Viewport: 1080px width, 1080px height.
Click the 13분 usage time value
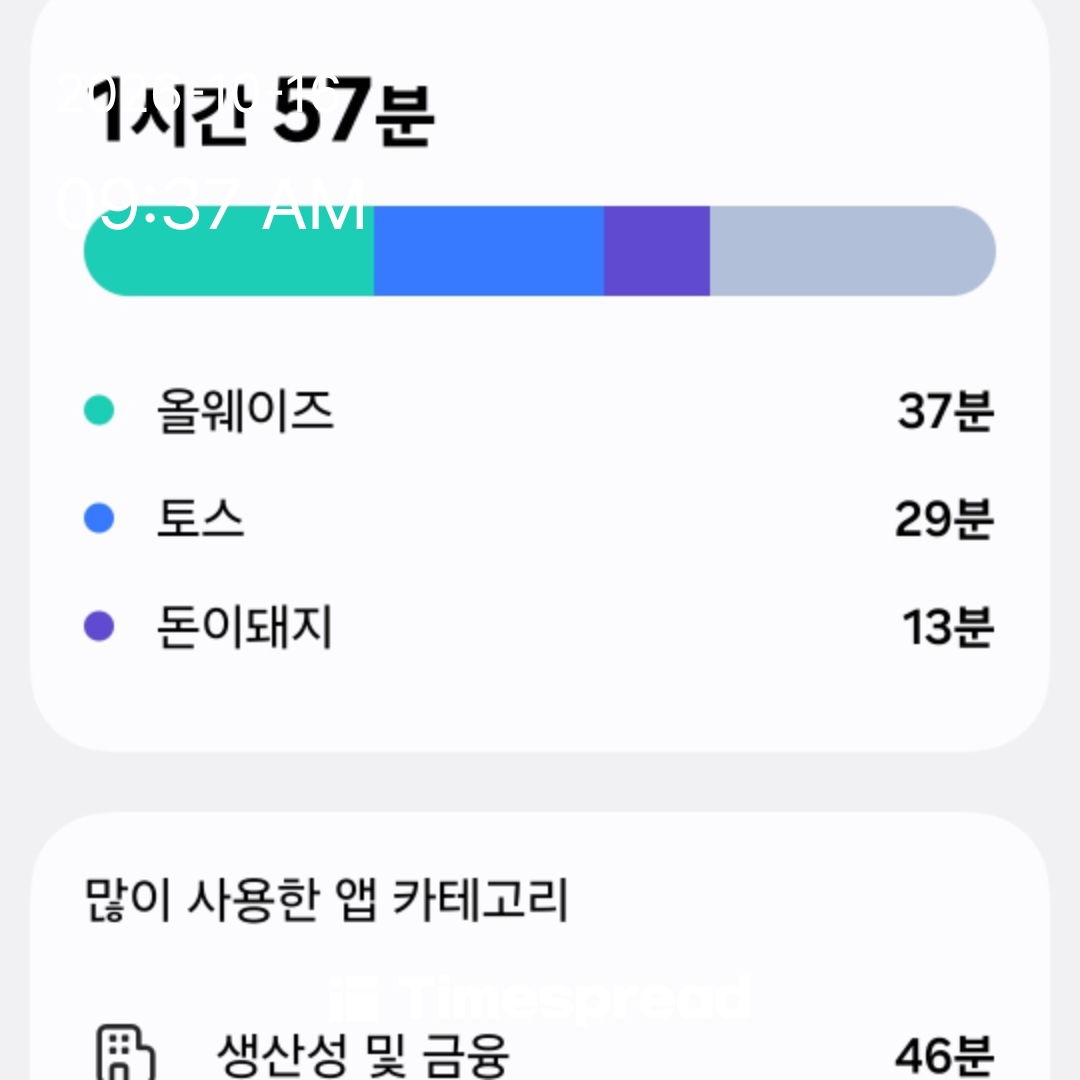point(948,627)
